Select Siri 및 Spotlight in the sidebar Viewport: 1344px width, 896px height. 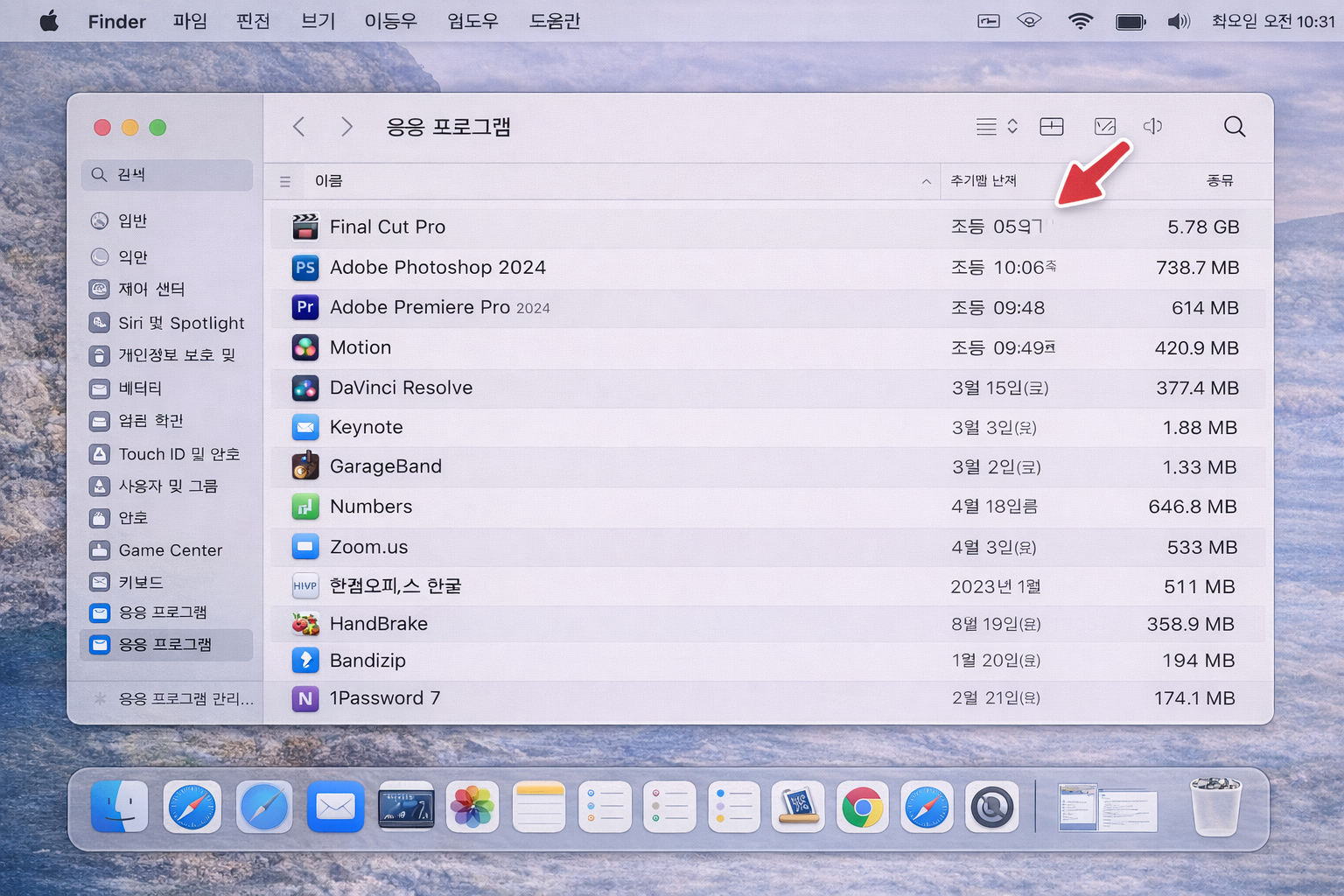click(x=166, y=323)
